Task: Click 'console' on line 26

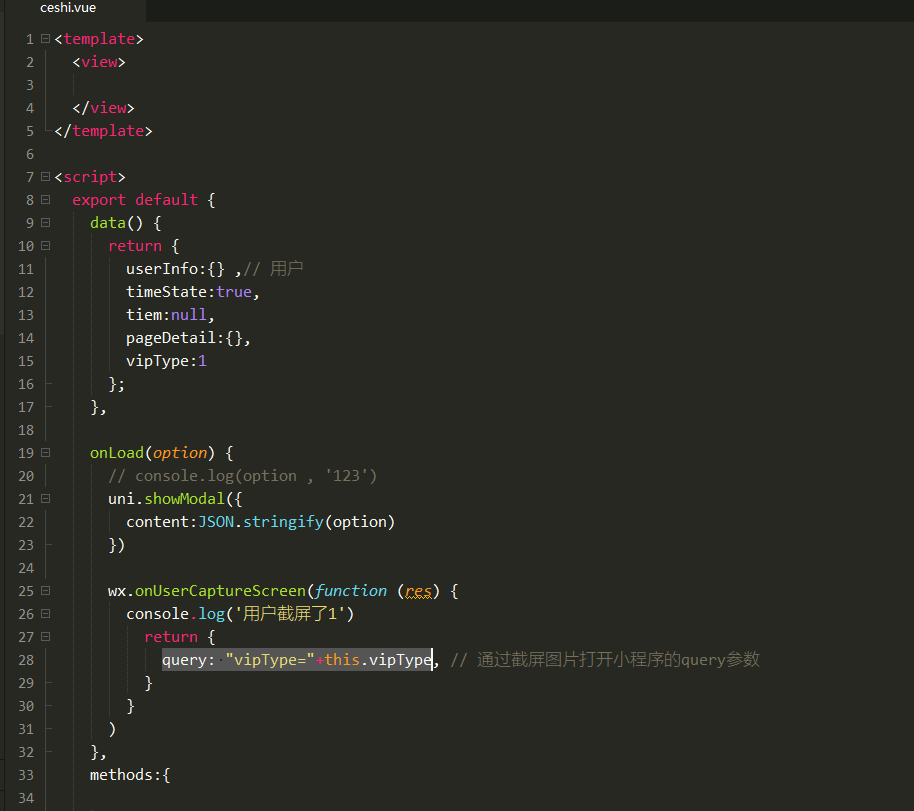Action: (x=157, y=614)
